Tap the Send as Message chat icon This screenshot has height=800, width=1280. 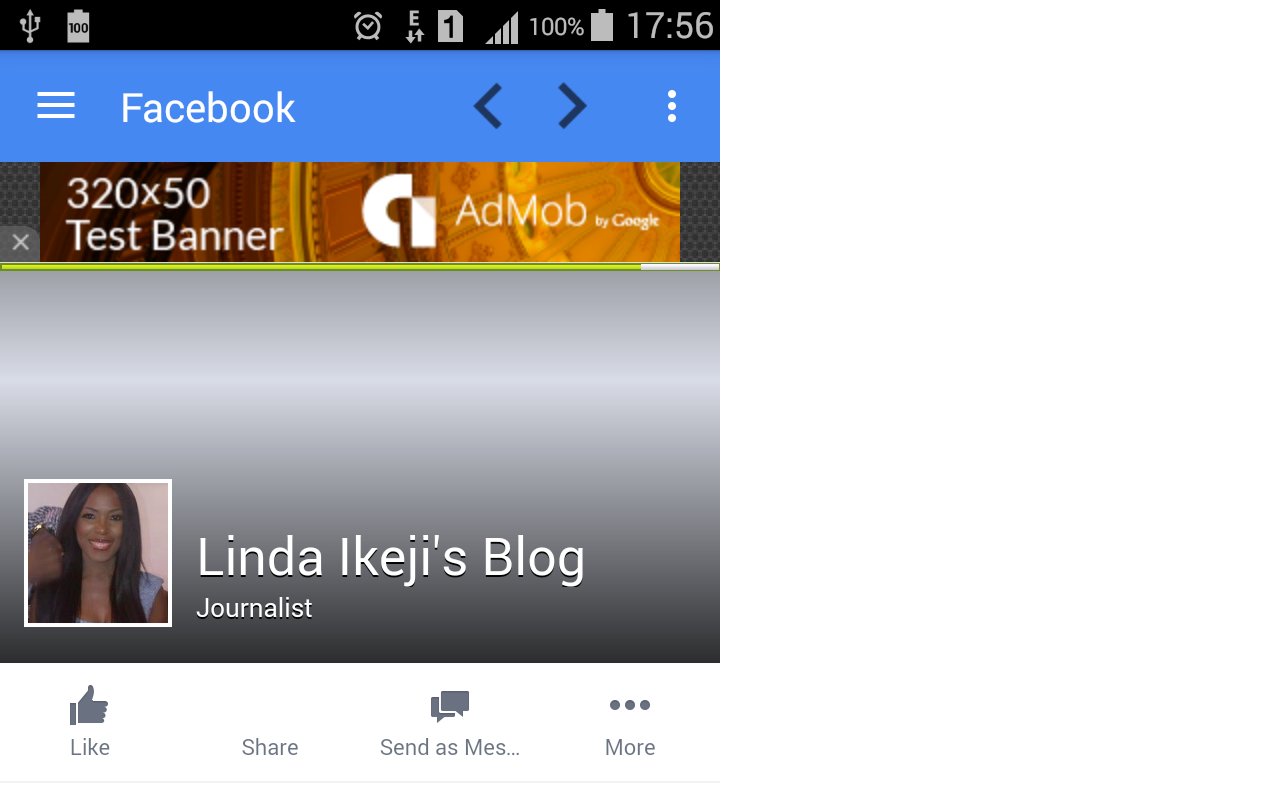coord(450,706)
